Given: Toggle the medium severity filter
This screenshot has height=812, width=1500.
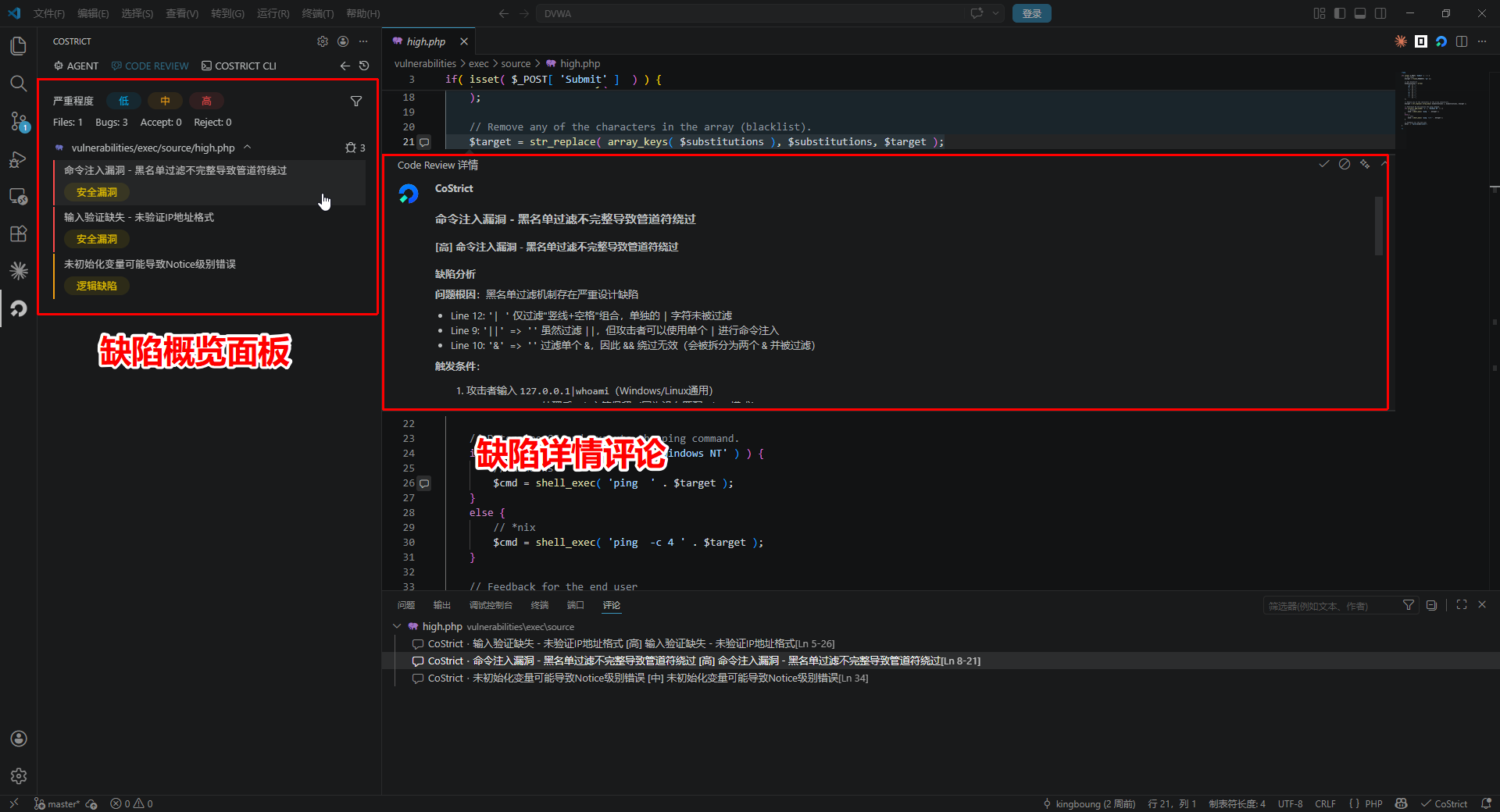Looking at the screenshot, I should (165, 101).
